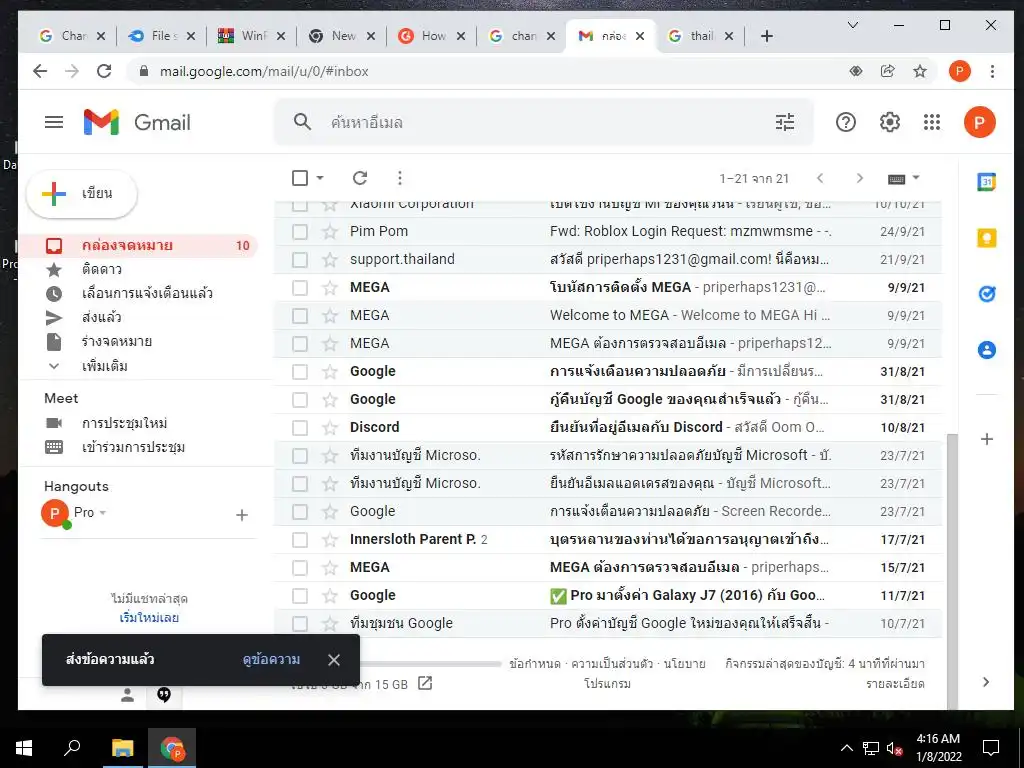Open Hangouts Pro status dropdown
The image size is (1024, 768).
click(103, 513)
